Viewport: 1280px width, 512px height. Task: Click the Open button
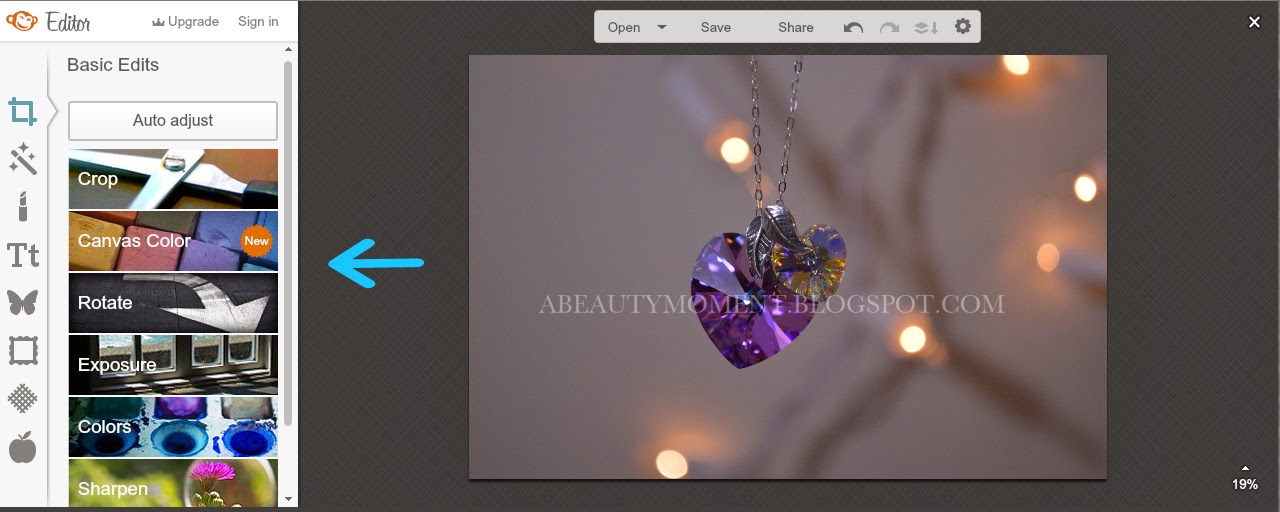click(624, 27)
